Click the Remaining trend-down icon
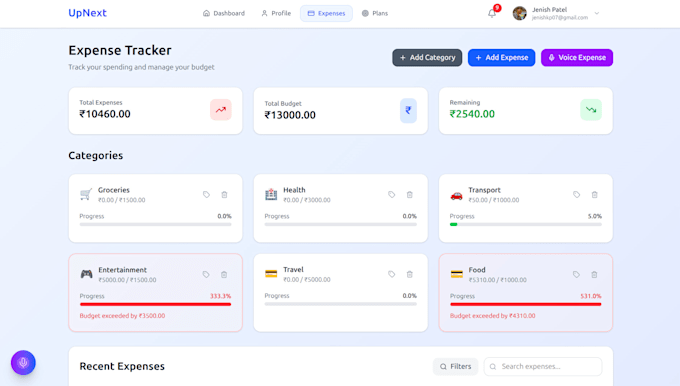The height and width of the screenshot is (386, 680). point(591,110)
